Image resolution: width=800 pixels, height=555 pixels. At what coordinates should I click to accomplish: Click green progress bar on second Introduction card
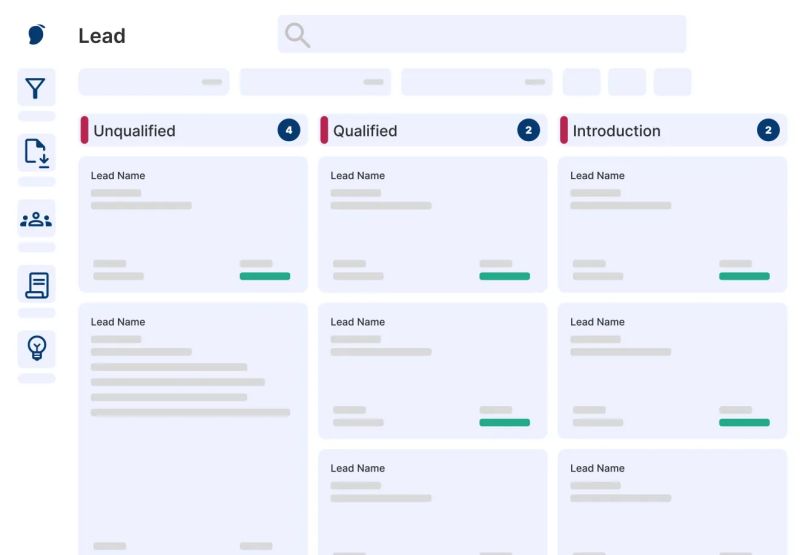click(744, 422)
